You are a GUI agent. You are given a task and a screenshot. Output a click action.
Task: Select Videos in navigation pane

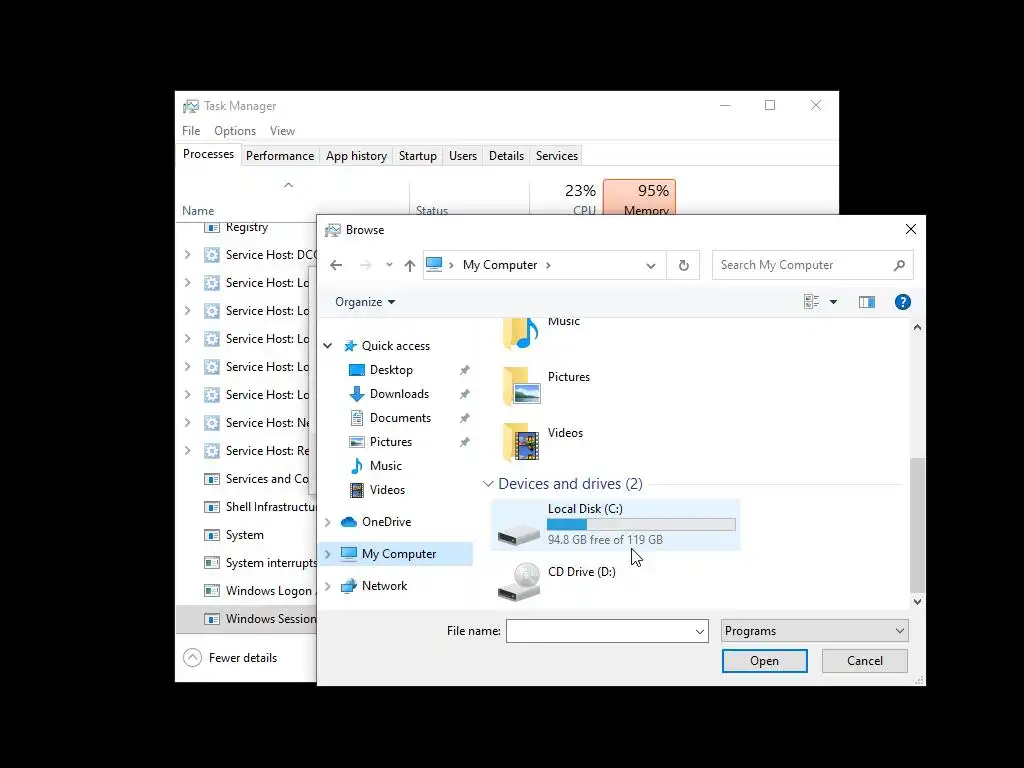click(387, 490)
